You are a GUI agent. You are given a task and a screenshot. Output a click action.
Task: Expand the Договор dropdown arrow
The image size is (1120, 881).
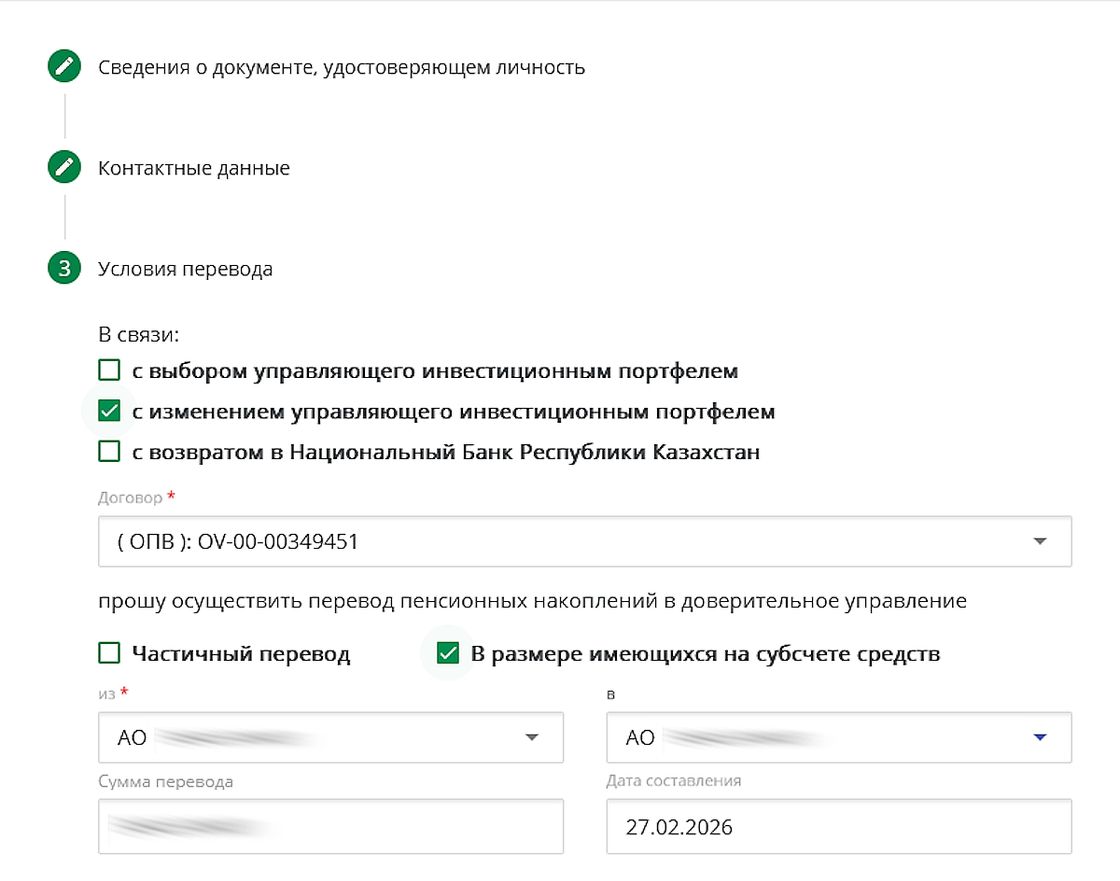coord(1040,541)
